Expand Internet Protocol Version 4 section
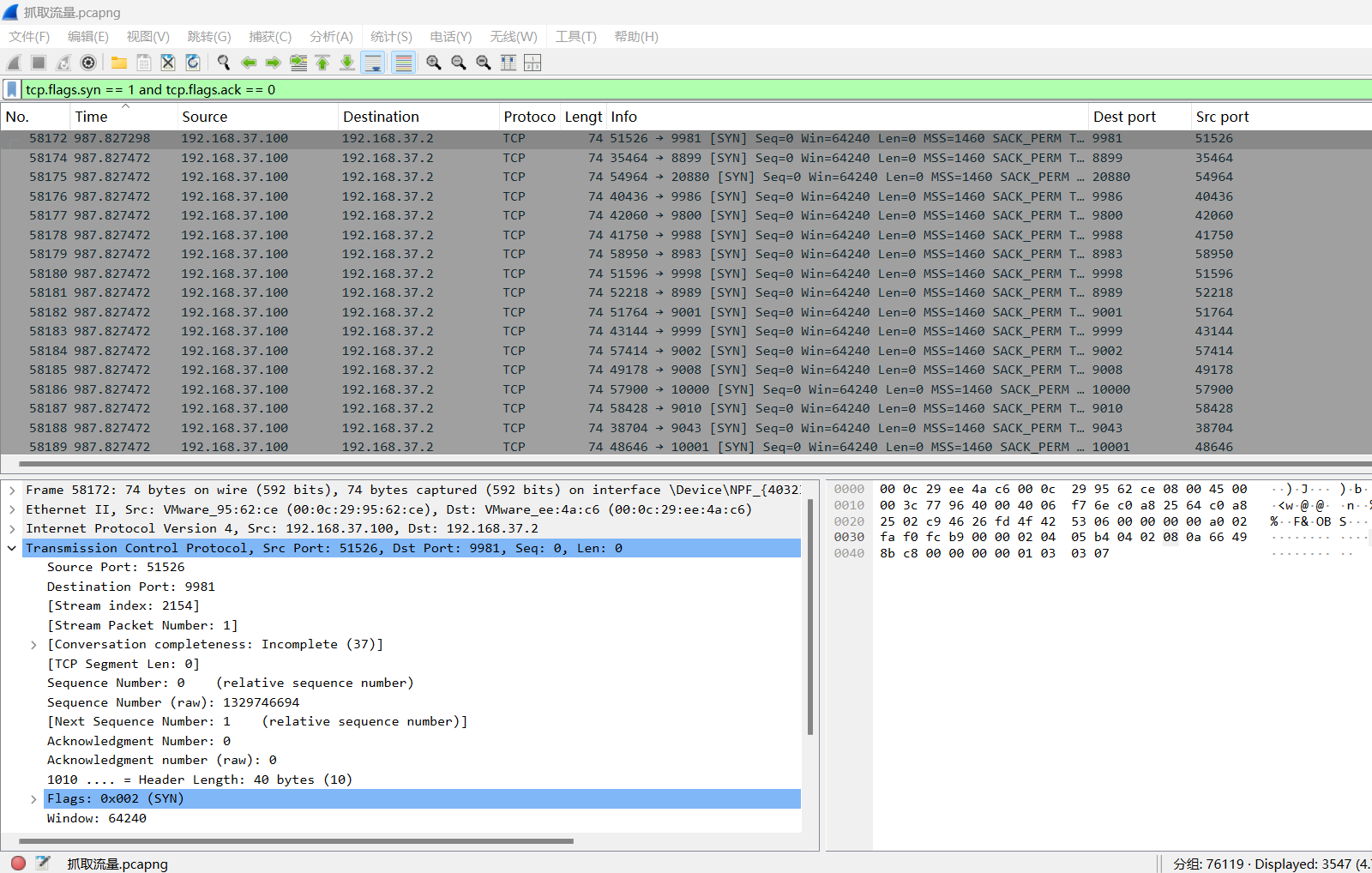 click(12, 529)
